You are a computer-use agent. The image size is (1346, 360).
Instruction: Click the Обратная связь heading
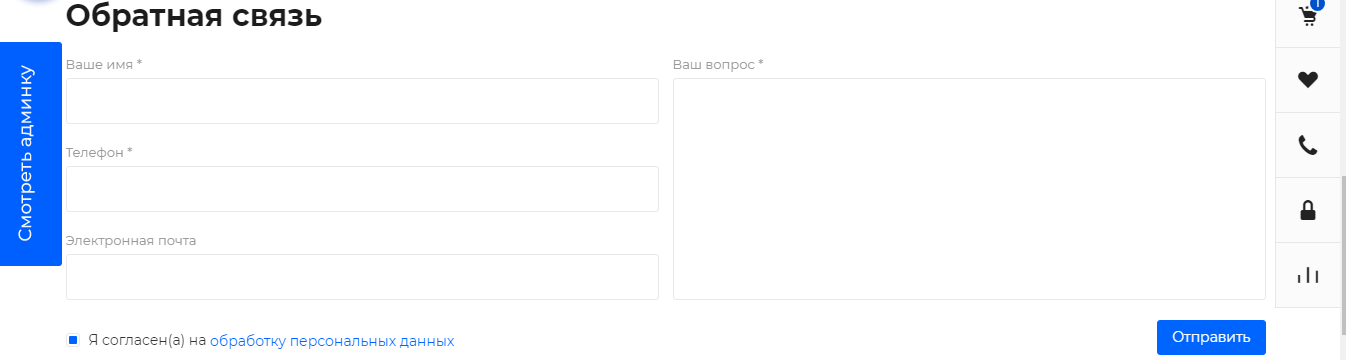[x=194, y=15]
